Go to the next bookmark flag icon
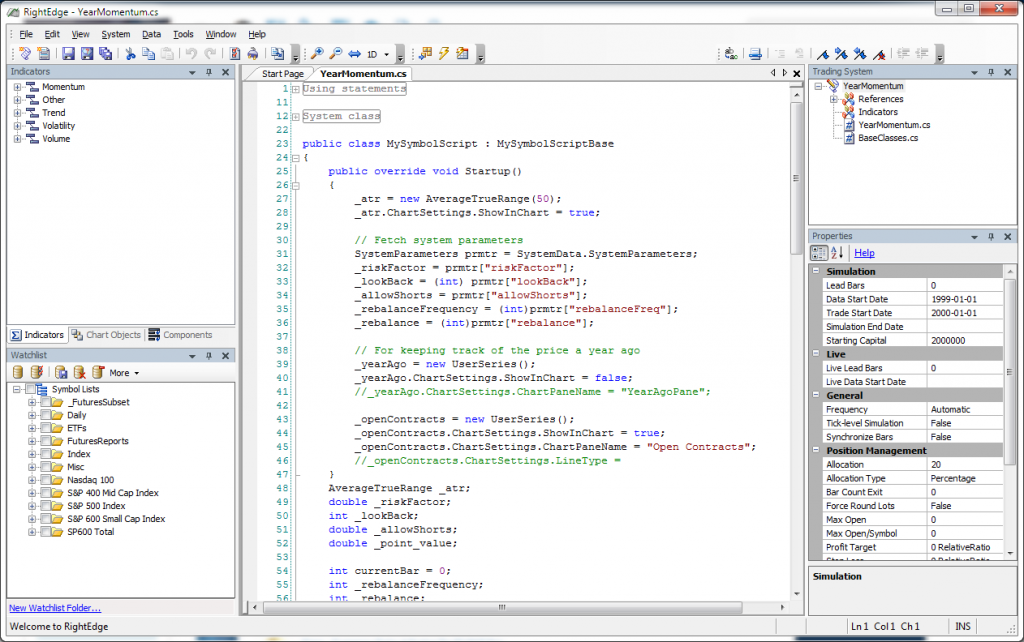This screenshot has height=642, width=1024. click(841, 54)
